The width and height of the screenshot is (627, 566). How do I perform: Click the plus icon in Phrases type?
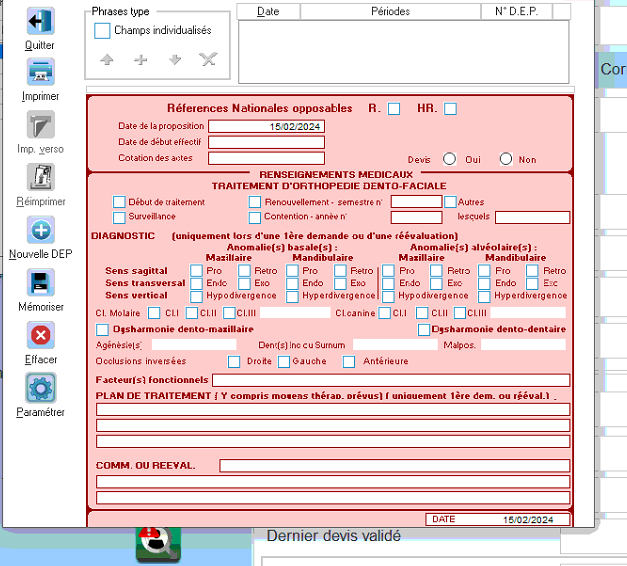click(140, 60)
